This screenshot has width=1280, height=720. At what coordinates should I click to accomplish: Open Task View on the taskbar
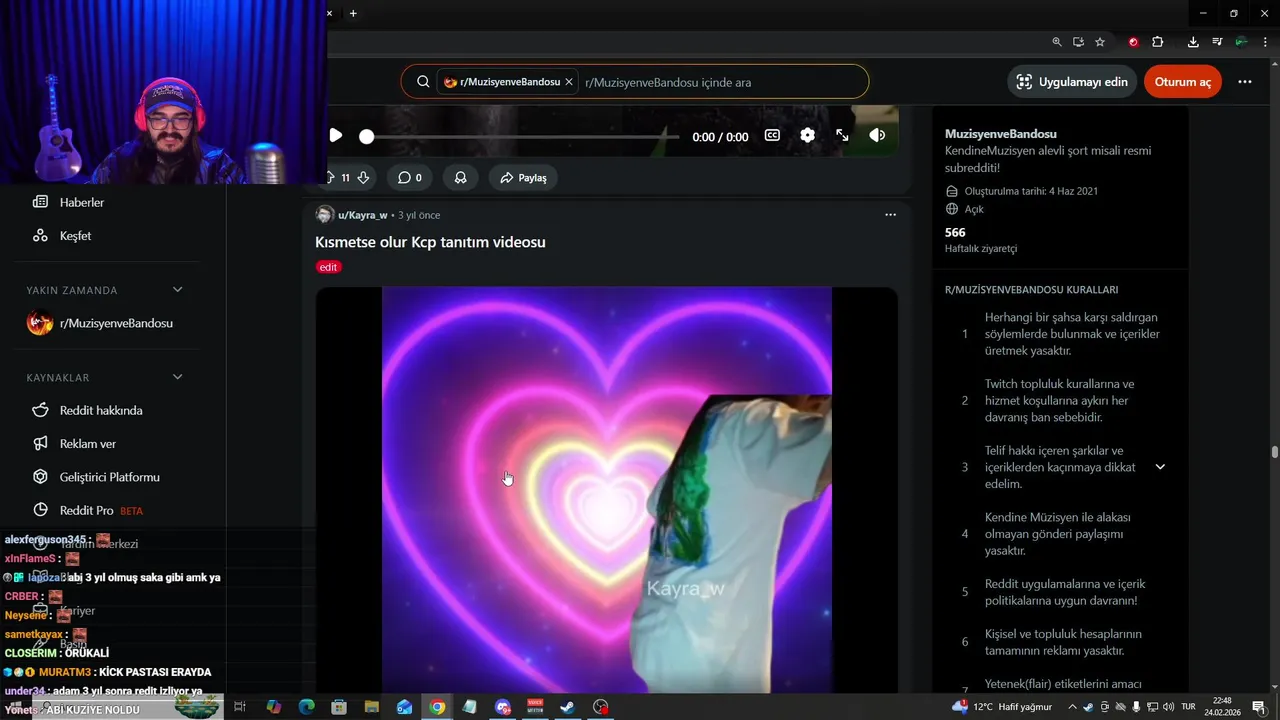(x=240, y=707)
